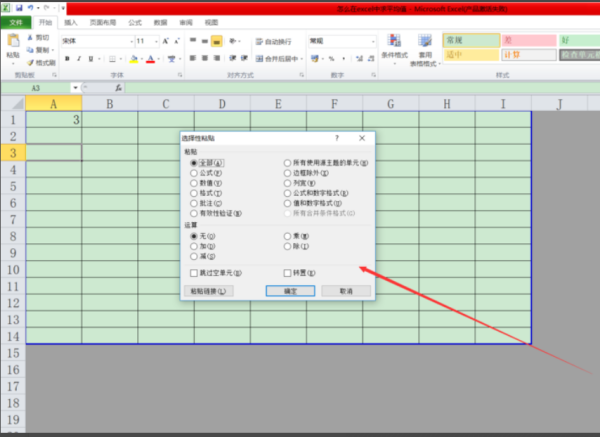Select the Comments (批注) paste radio option

point(194,203)
